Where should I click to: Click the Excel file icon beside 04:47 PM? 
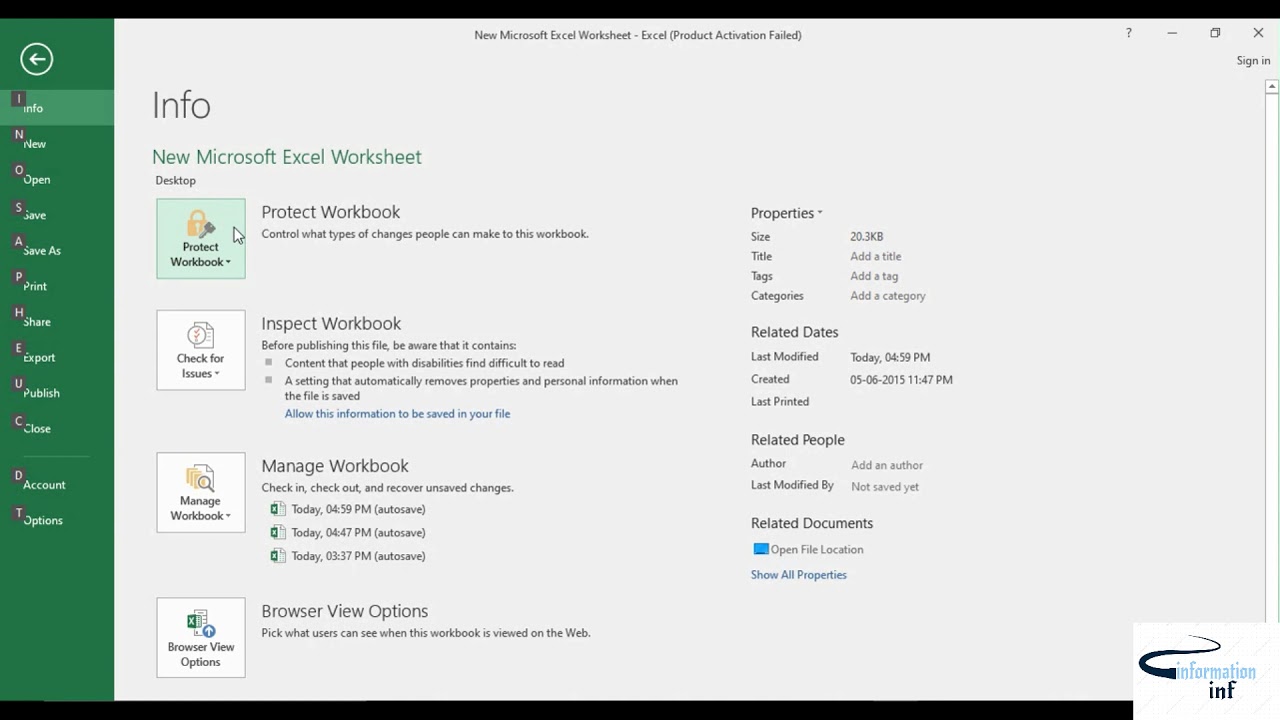point(278,532)
